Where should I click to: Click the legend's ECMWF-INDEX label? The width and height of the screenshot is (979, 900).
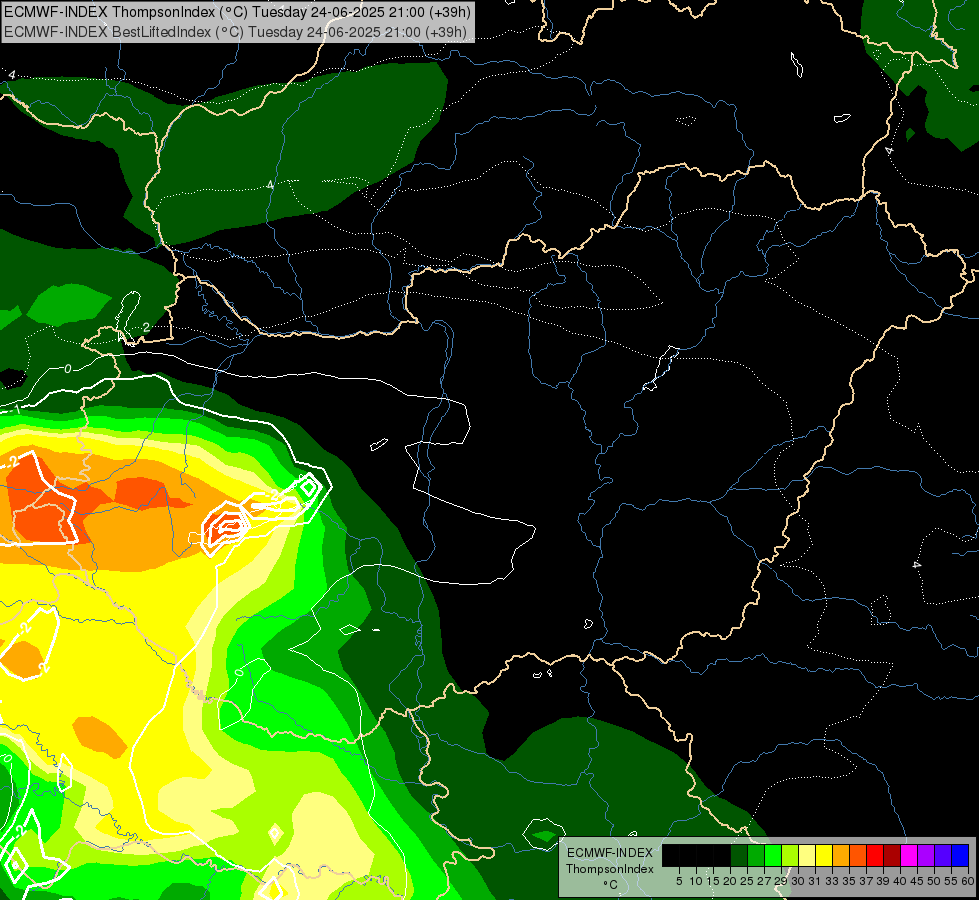tap(610, 853)
